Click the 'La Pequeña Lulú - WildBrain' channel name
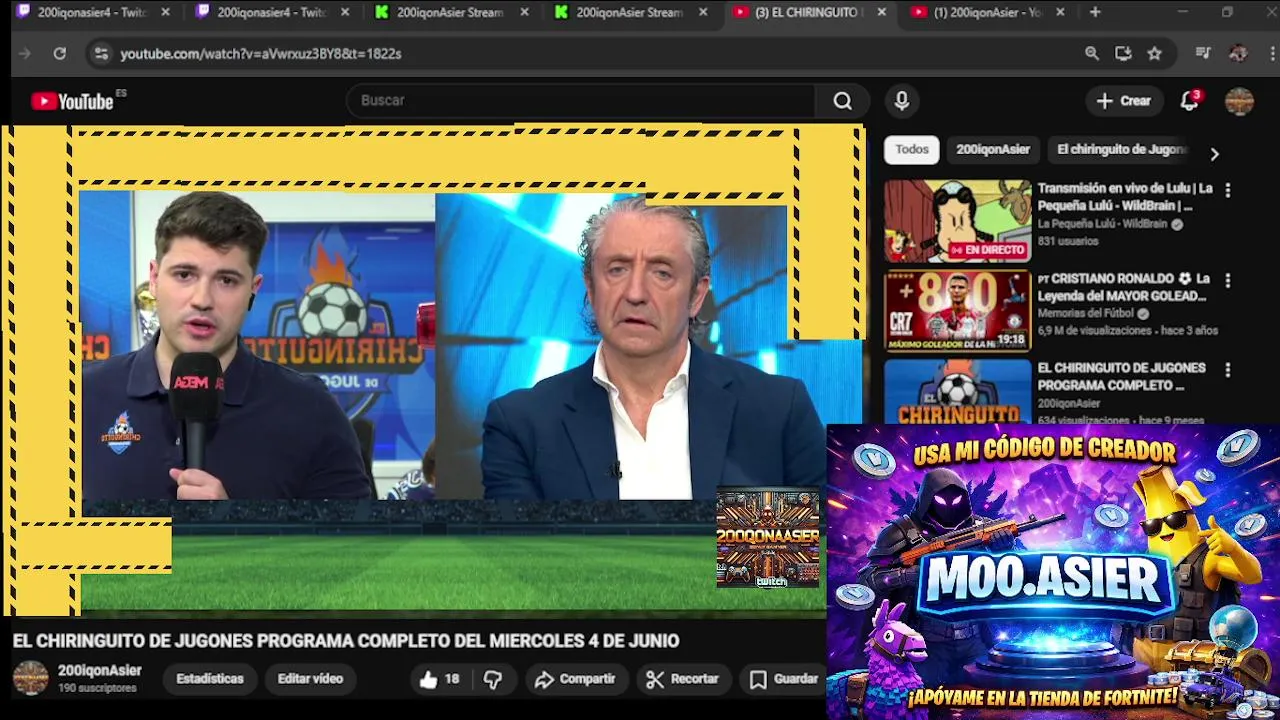1280x720 pixels. [1102, 224]
